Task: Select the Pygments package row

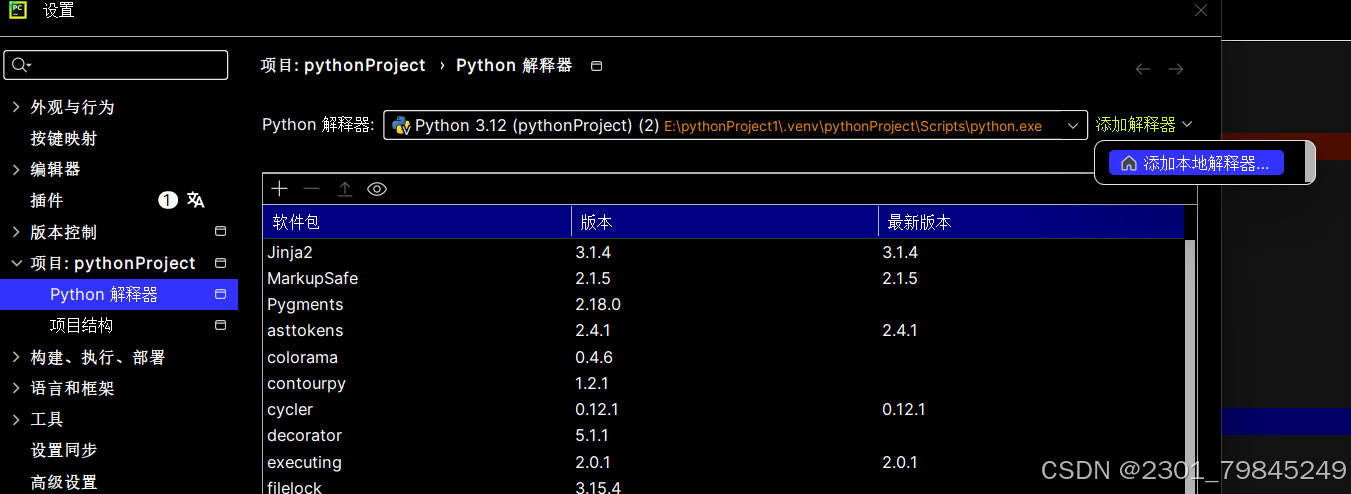Action: (x=723, y=304)
